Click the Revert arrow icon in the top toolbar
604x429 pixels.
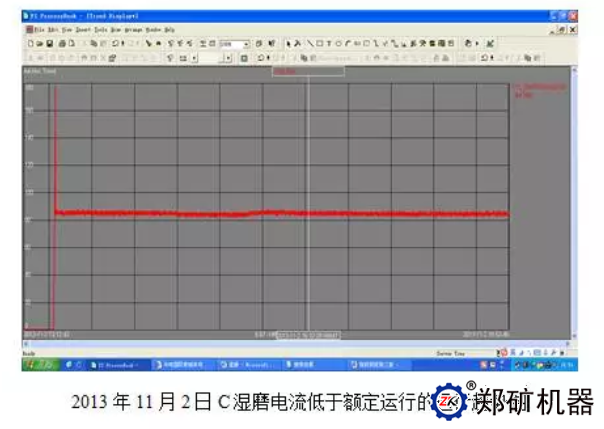click(115, 44)
